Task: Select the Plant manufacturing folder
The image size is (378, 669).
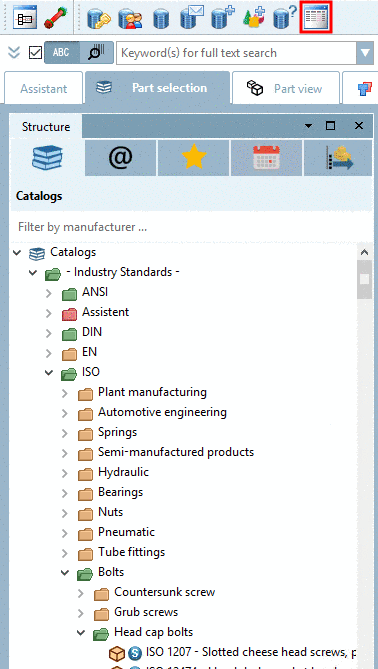Action: point(152,392)
